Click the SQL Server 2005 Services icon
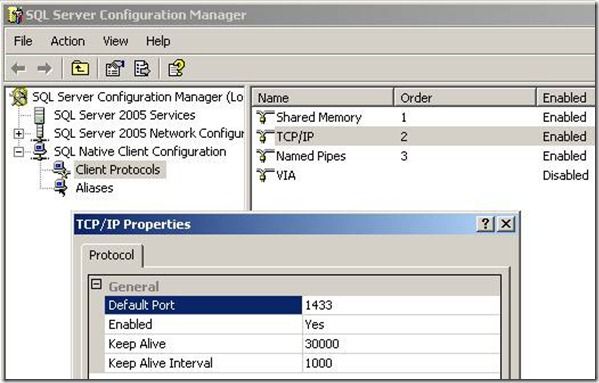 (x=39, y=115)
